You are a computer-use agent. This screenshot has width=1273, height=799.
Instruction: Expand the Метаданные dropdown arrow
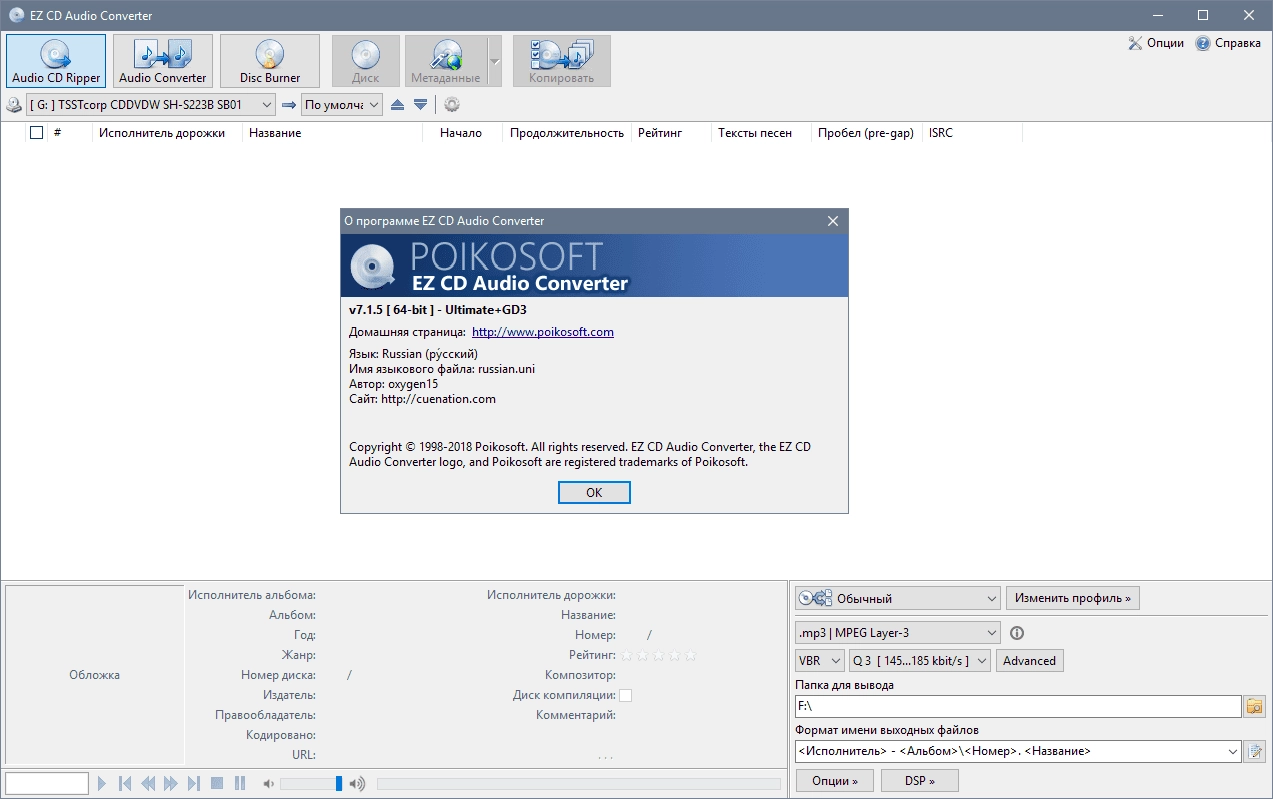tap(495, 60)
